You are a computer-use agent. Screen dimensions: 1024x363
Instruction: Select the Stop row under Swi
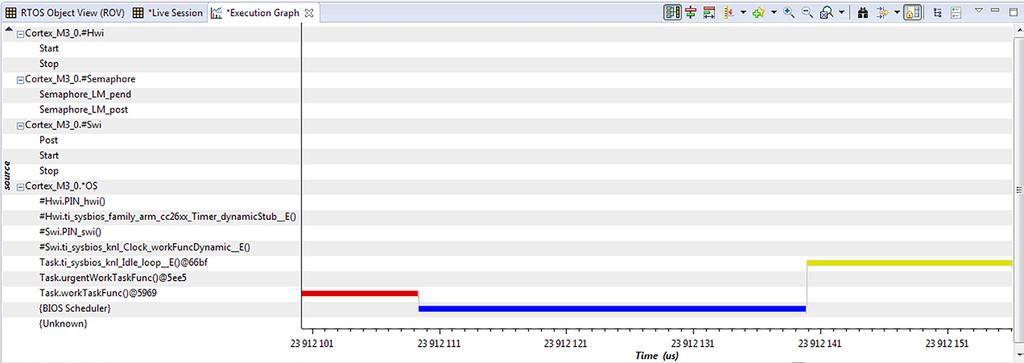pos(49,171)
